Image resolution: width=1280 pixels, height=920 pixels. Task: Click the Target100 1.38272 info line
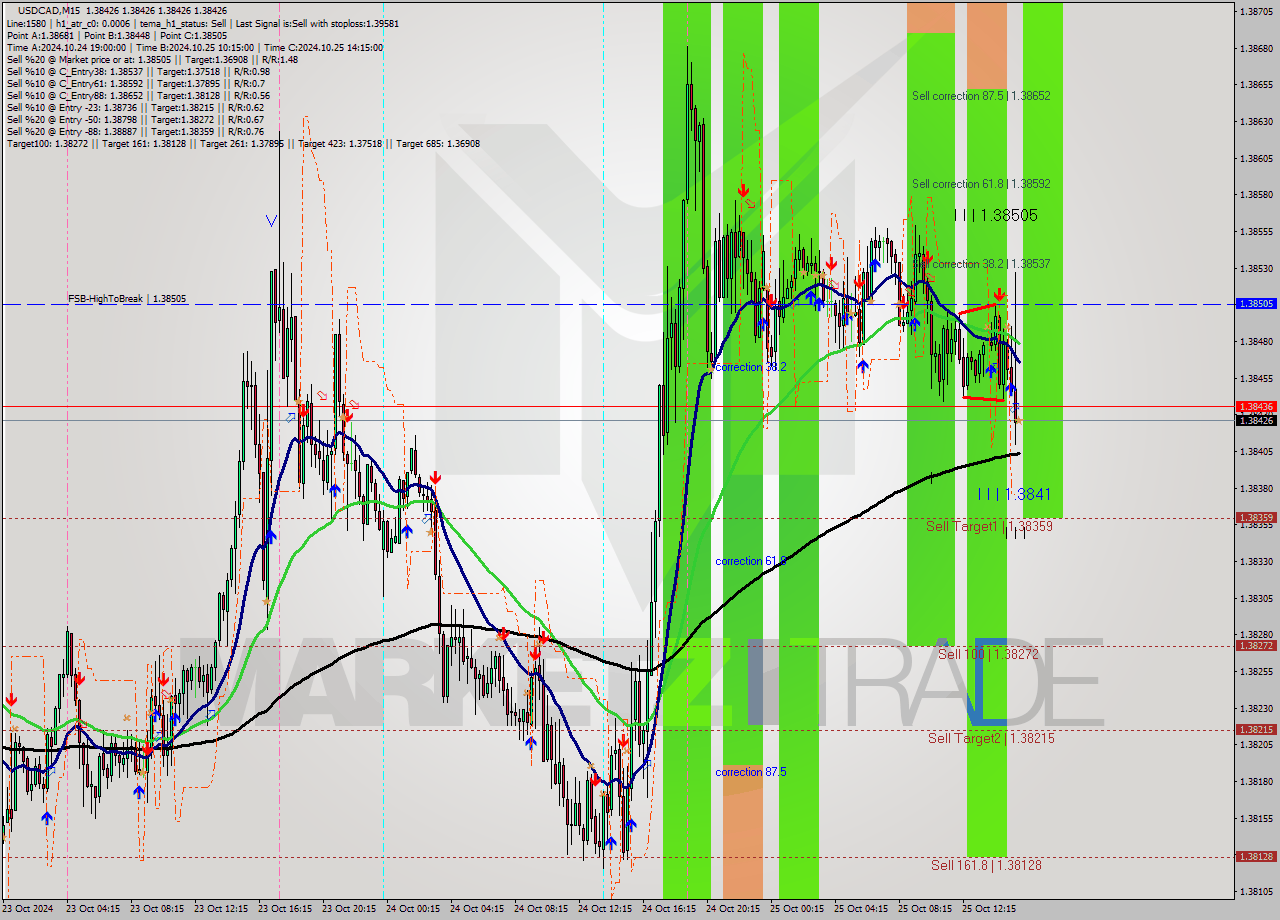pyautogui.click(x=243, y=144)
